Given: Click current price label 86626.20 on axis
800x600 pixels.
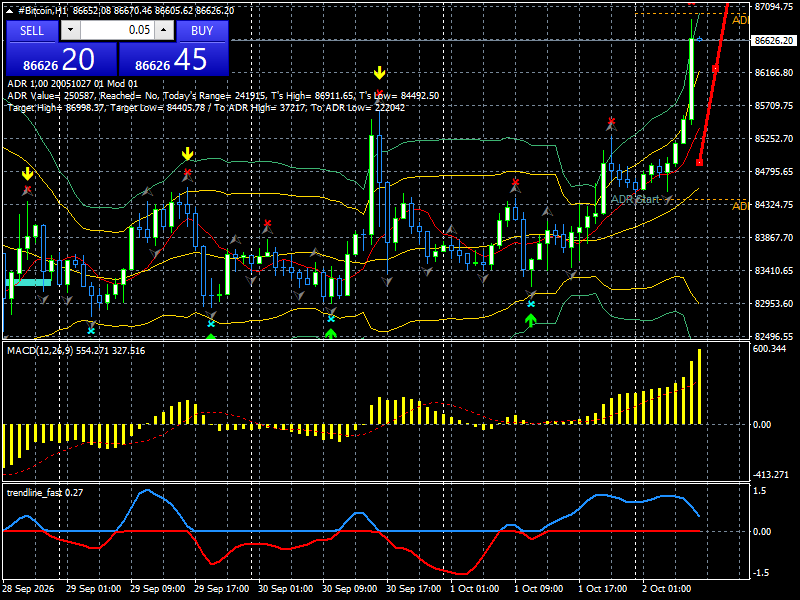Looking at the screenshot, I should tap(774, 40).
